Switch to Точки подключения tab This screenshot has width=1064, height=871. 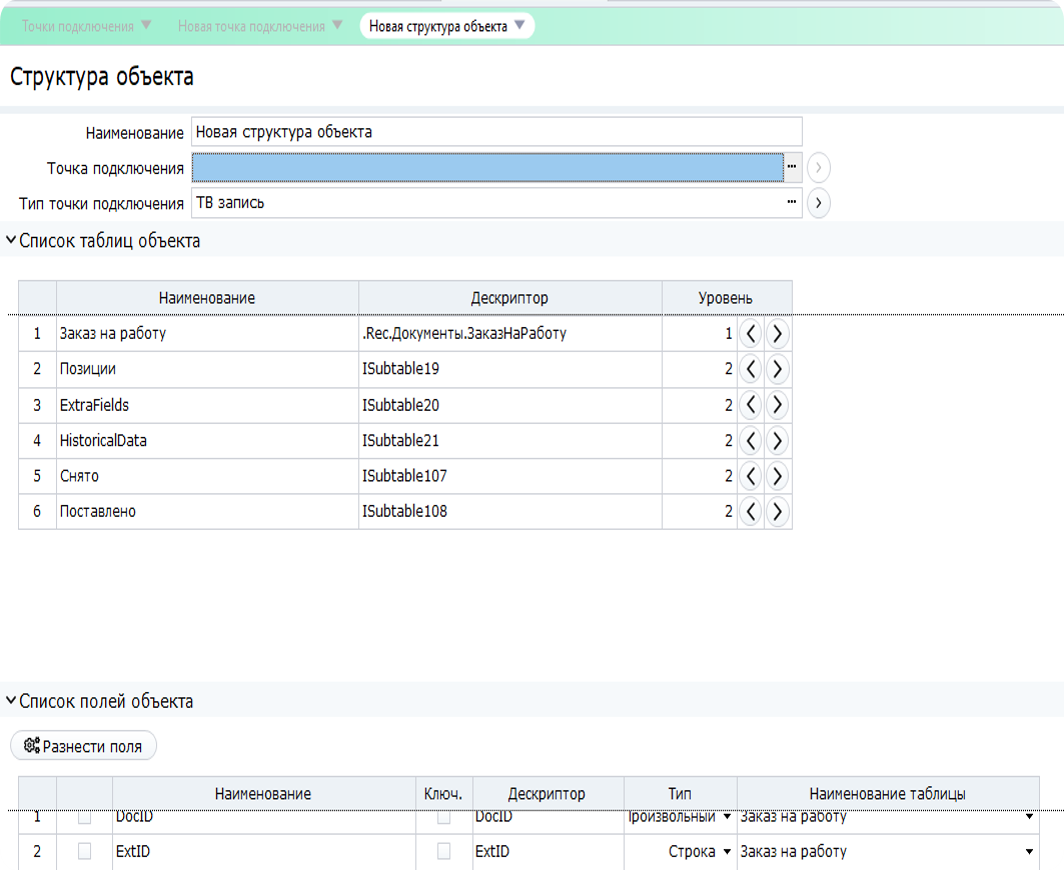78,26
